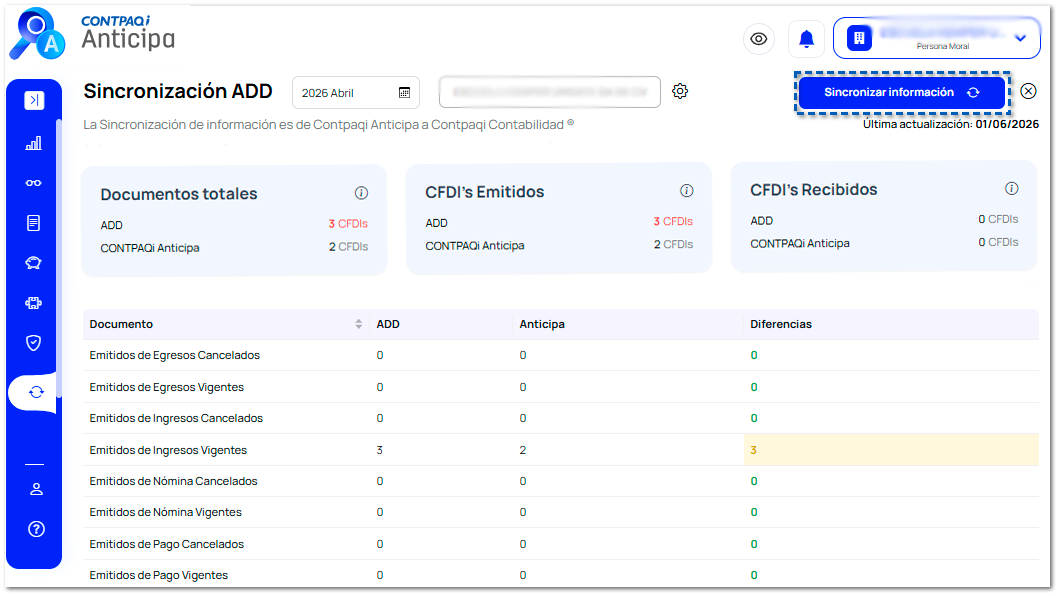Click the Sincronizar información button
Screen dimensions: 1059x596
point(902,93)
